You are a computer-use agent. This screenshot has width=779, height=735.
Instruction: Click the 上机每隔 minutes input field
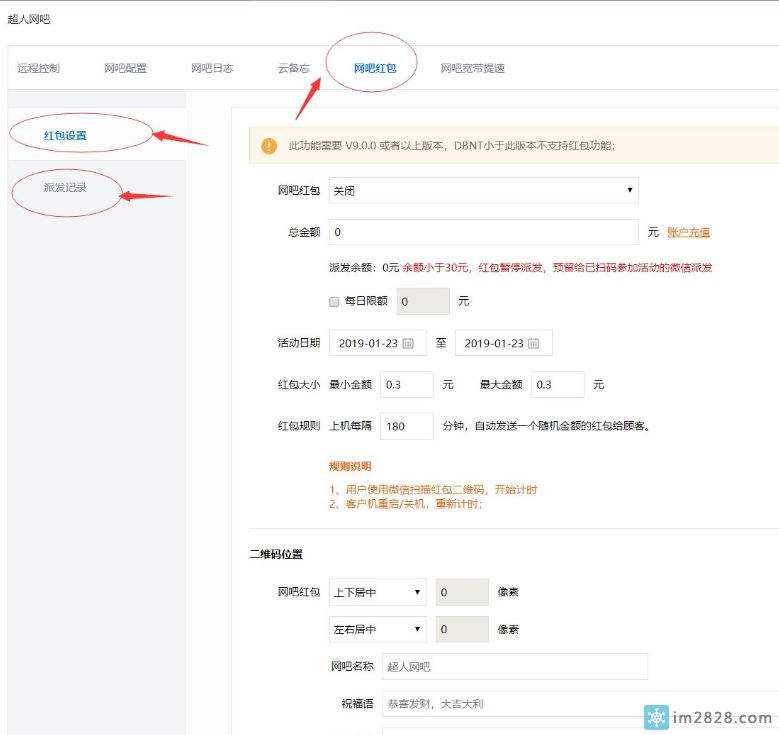pos(406,426)
